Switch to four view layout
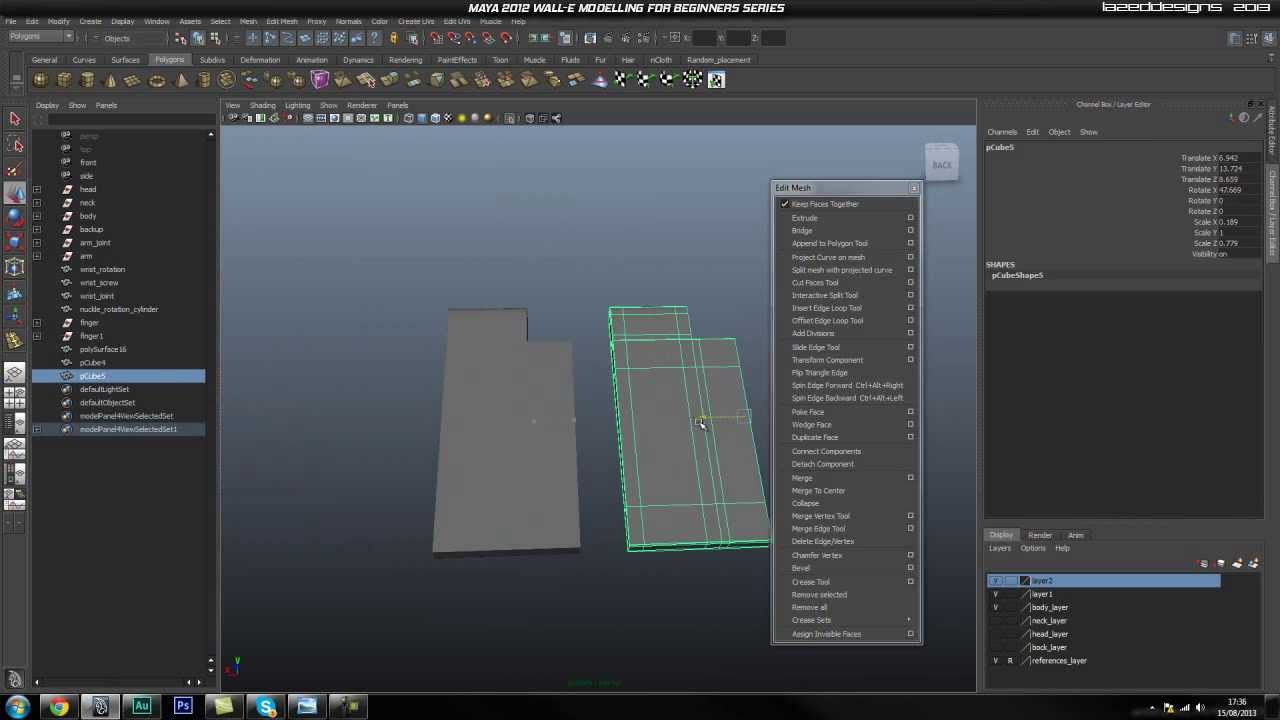The image size is (1280, 720). click(x=14, y=396)
